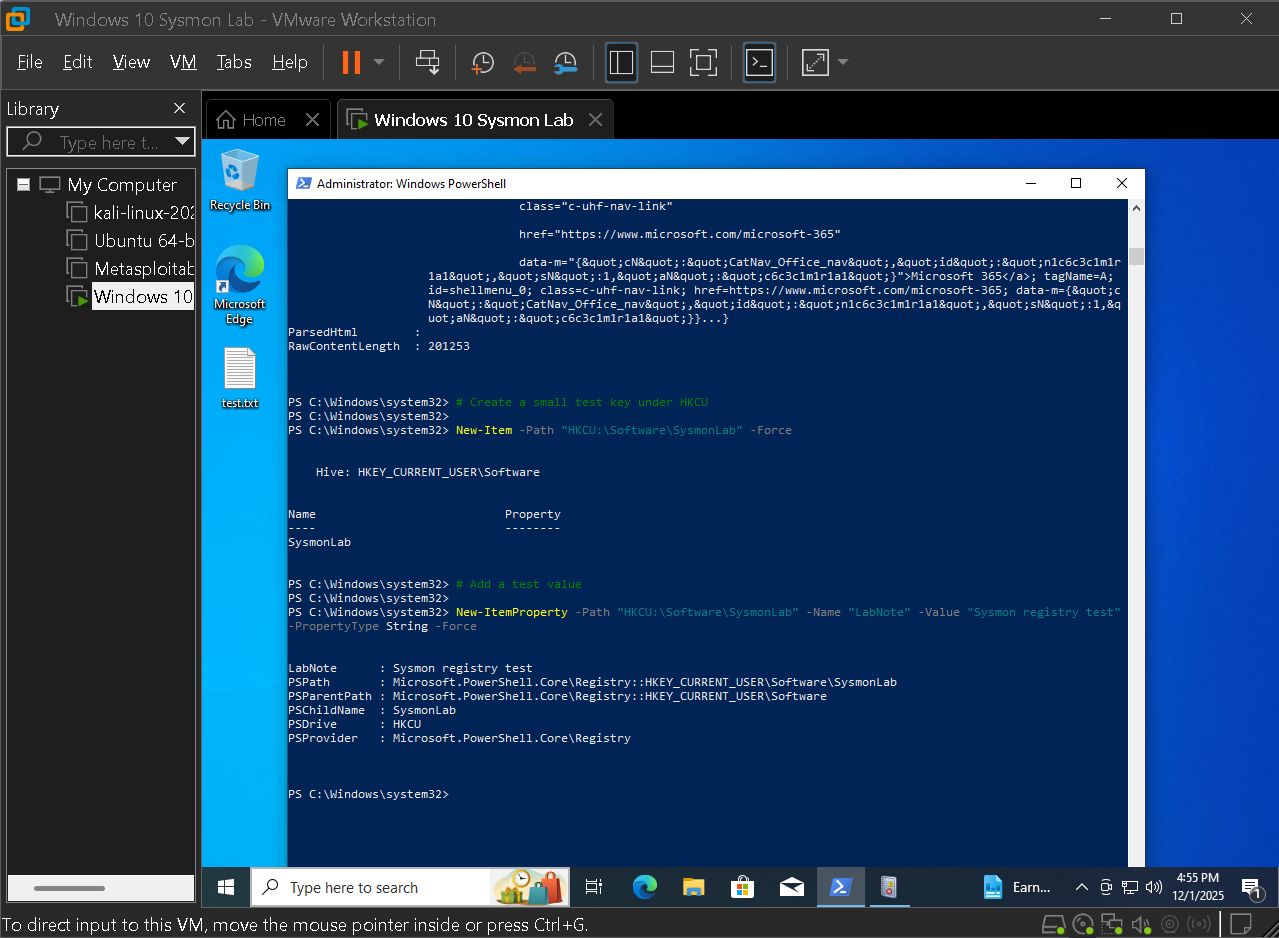Click Show hidden icons in the tray

point(1081,888)
